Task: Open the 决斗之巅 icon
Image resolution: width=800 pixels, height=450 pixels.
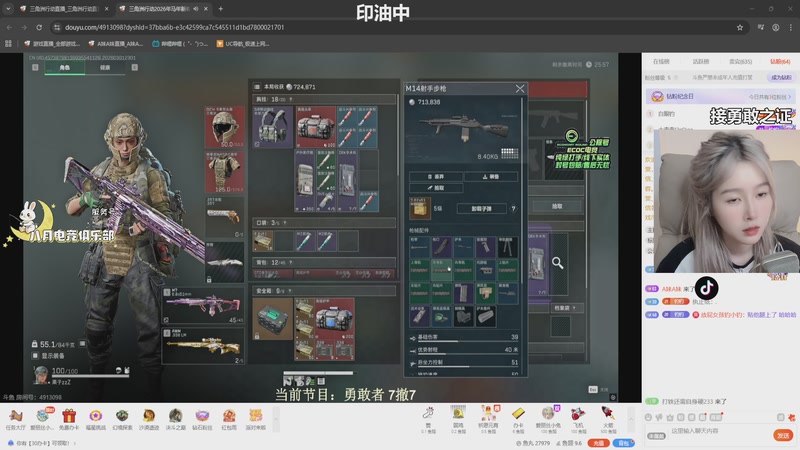Action: (176, 420)
